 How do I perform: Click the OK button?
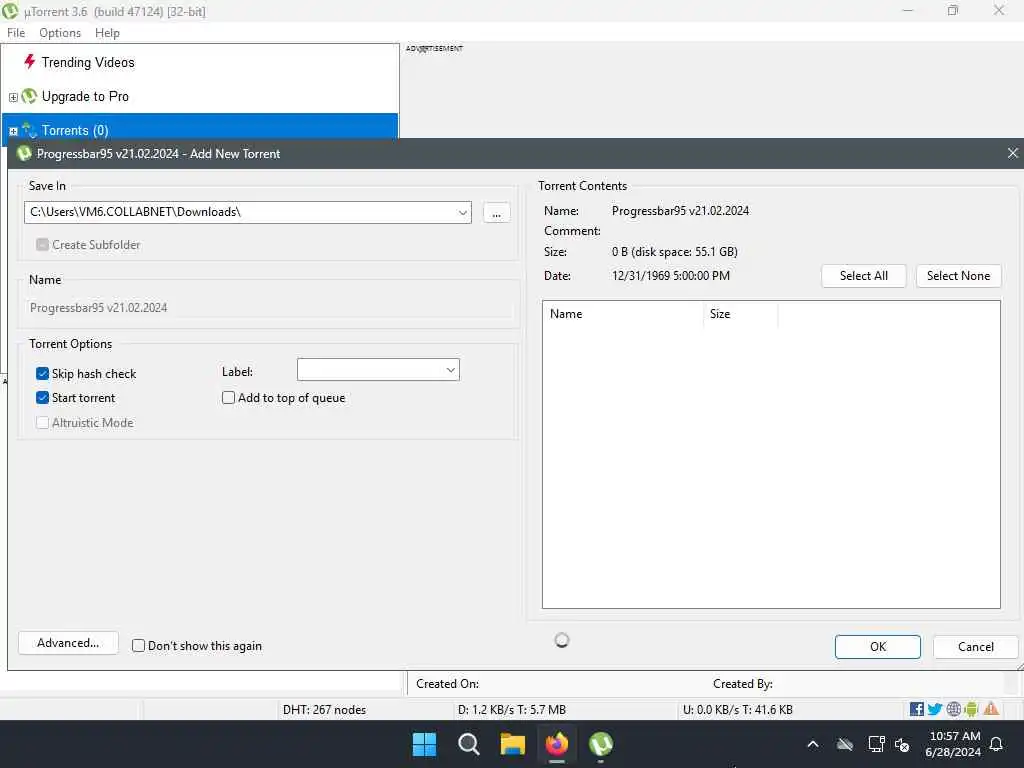point(878,647)
